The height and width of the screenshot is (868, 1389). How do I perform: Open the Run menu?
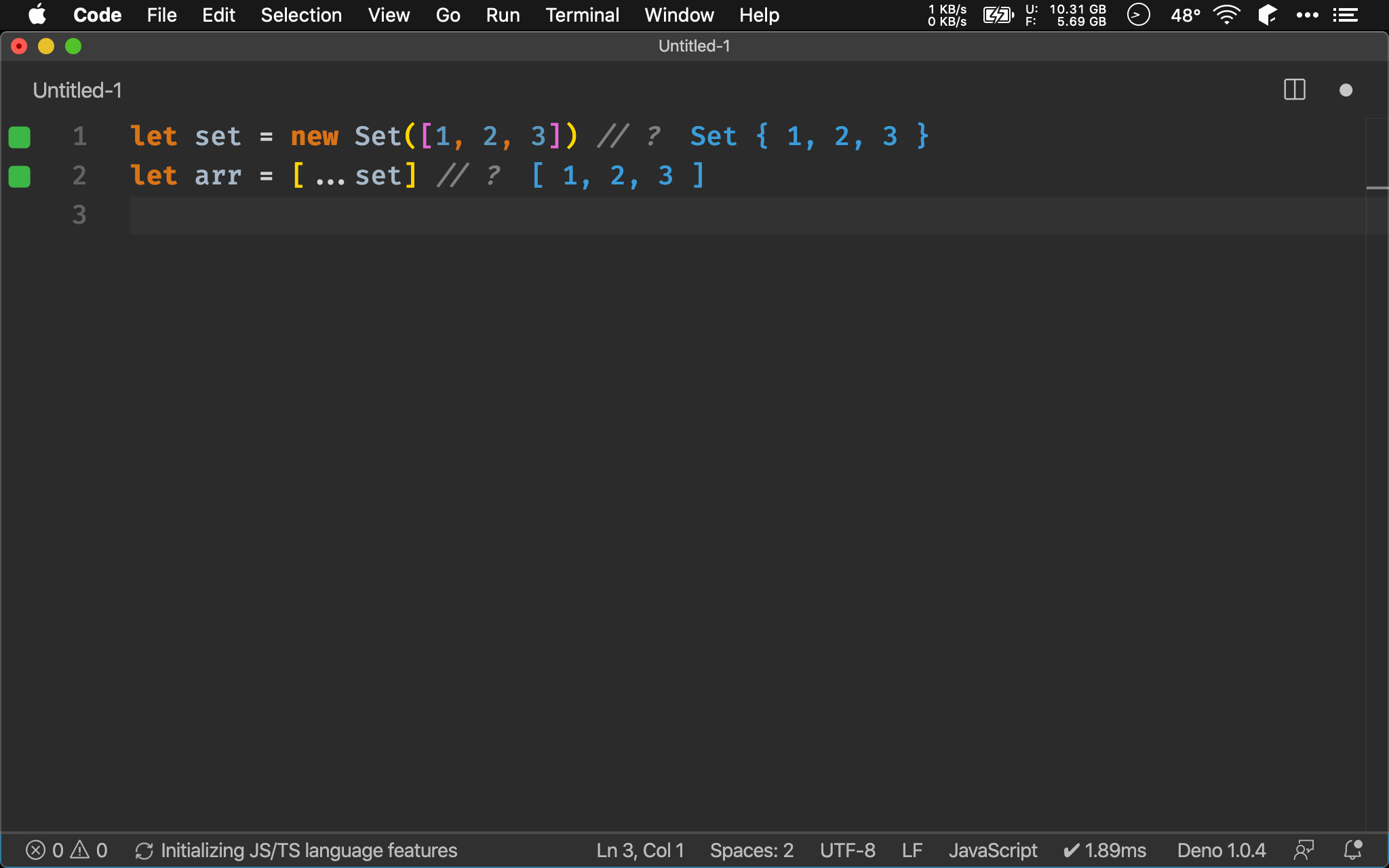503,15
